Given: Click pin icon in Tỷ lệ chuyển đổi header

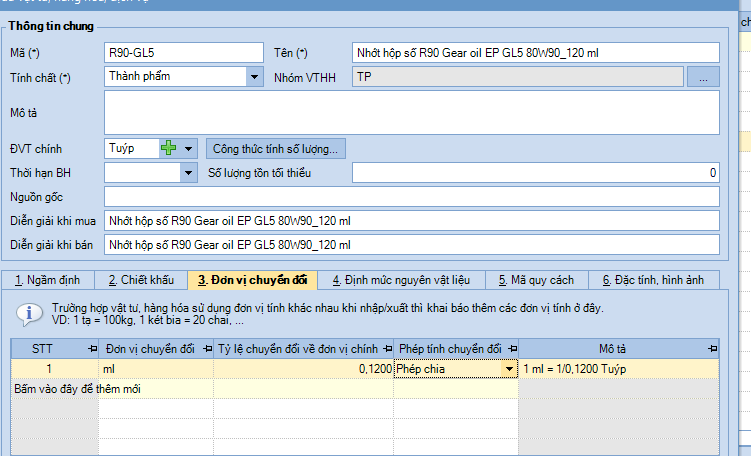Looking at the screenshot, I should [386, 348].
